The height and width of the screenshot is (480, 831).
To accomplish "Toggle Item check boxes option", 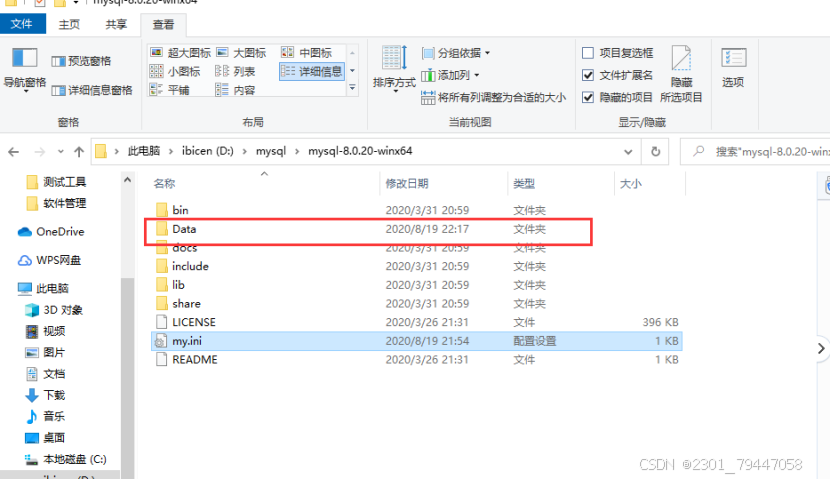I will click(x=618, y=53).
